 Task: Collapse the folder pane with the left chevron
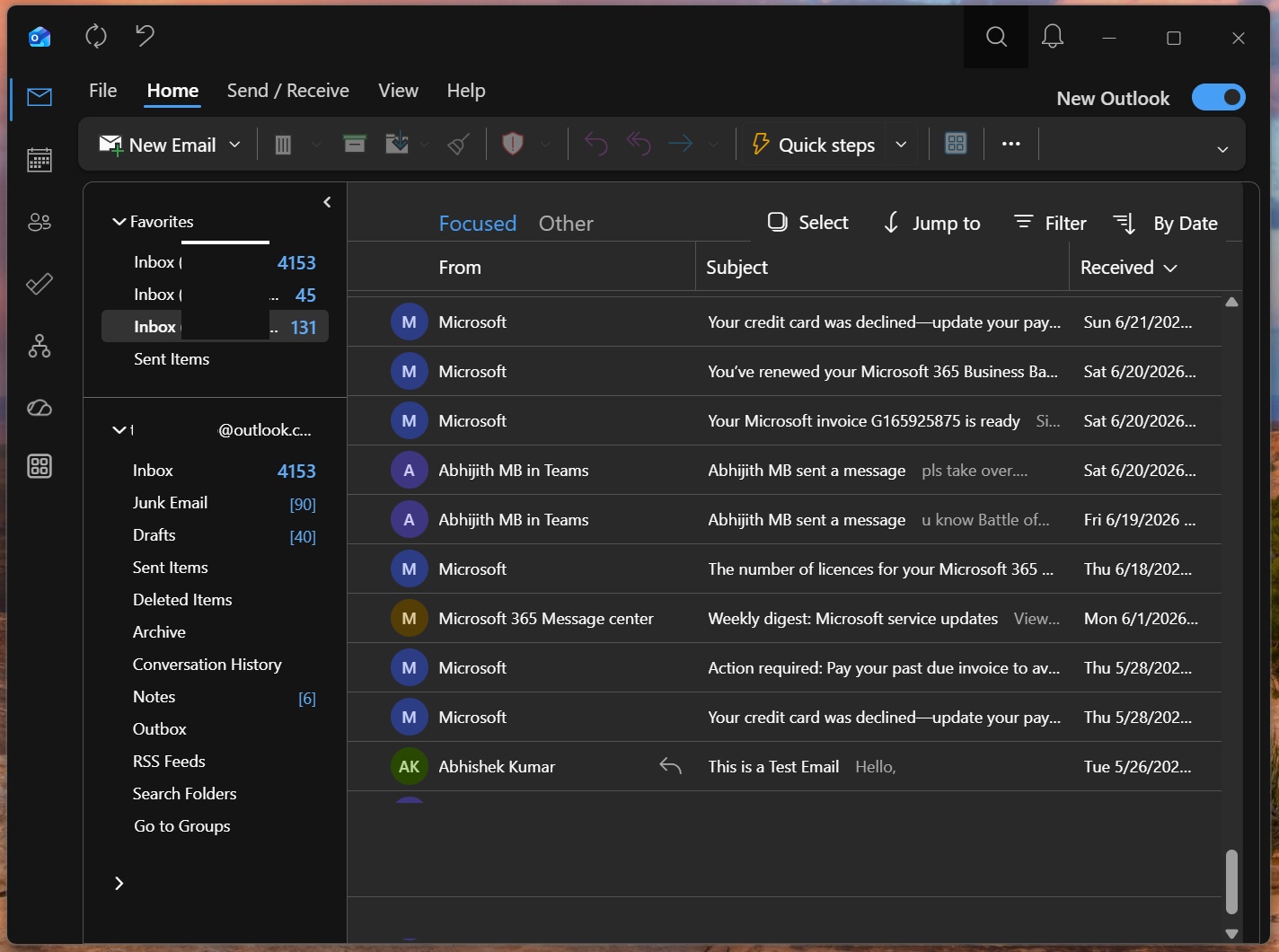coord(327,202)
